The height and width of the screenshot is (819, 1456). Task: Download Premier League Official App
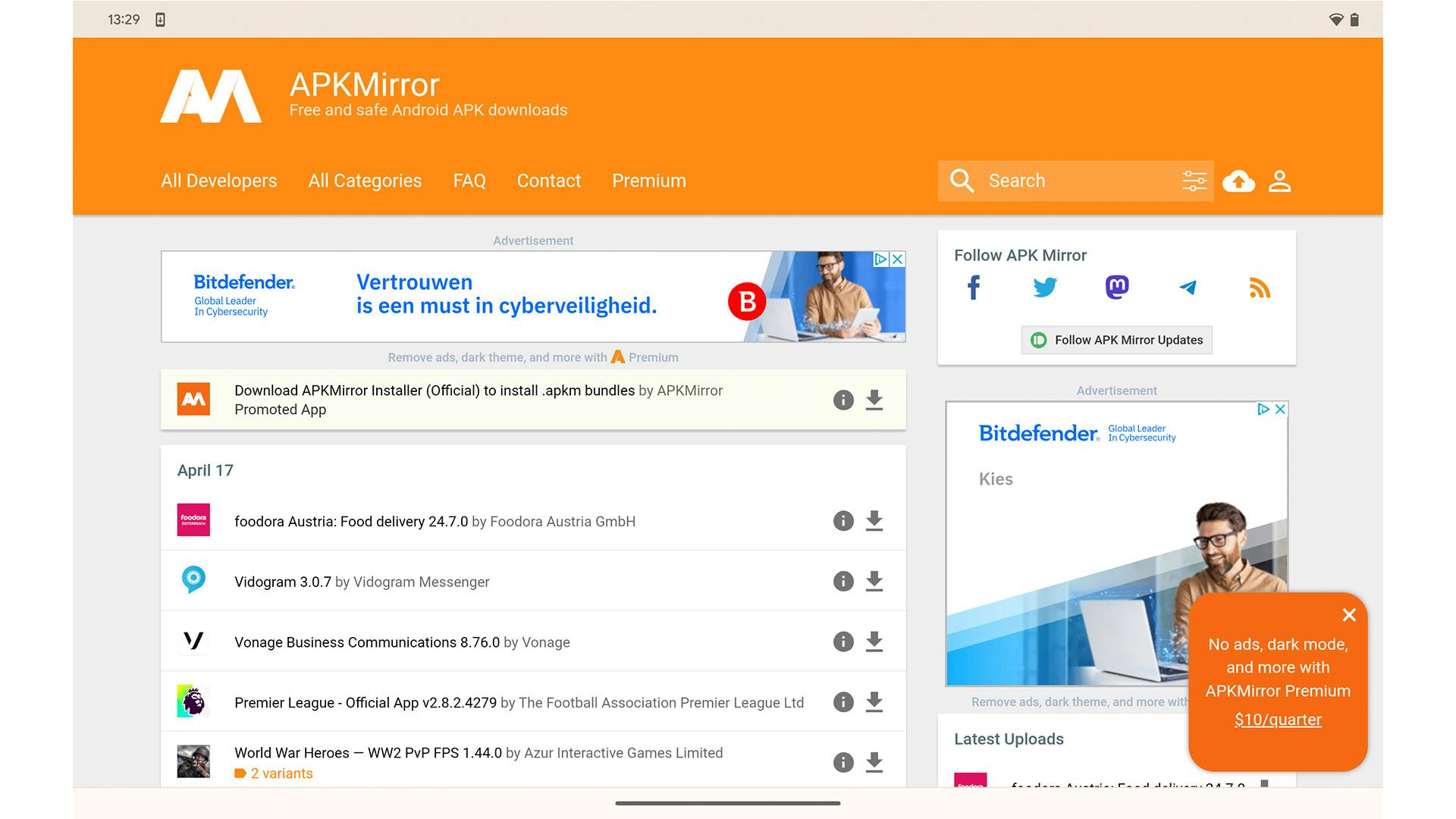click(874, 702)
